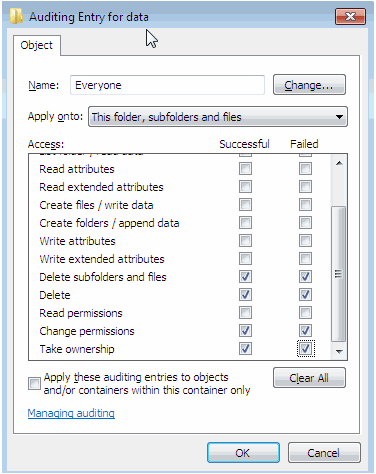376x474 pixels.
Task: Enable apply auditing entries to this container only
Action: pyautogui.click(x=34, y=384)
